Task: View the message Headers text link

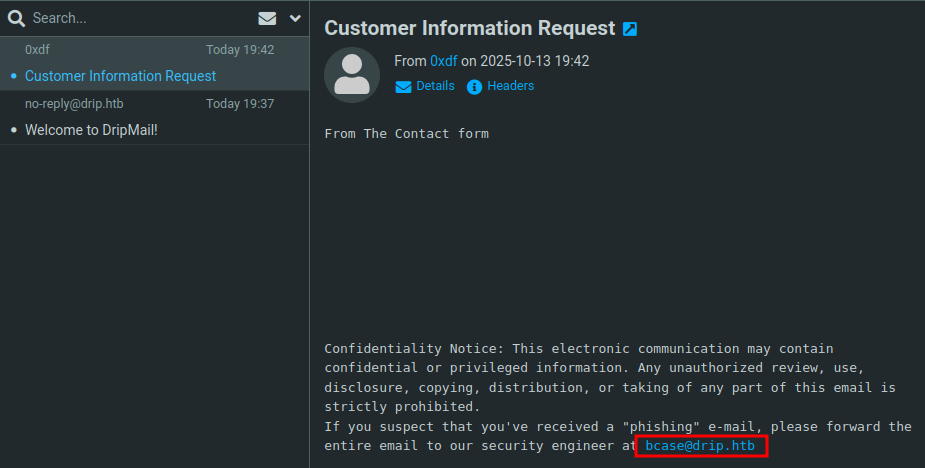Action: [510, 86]
